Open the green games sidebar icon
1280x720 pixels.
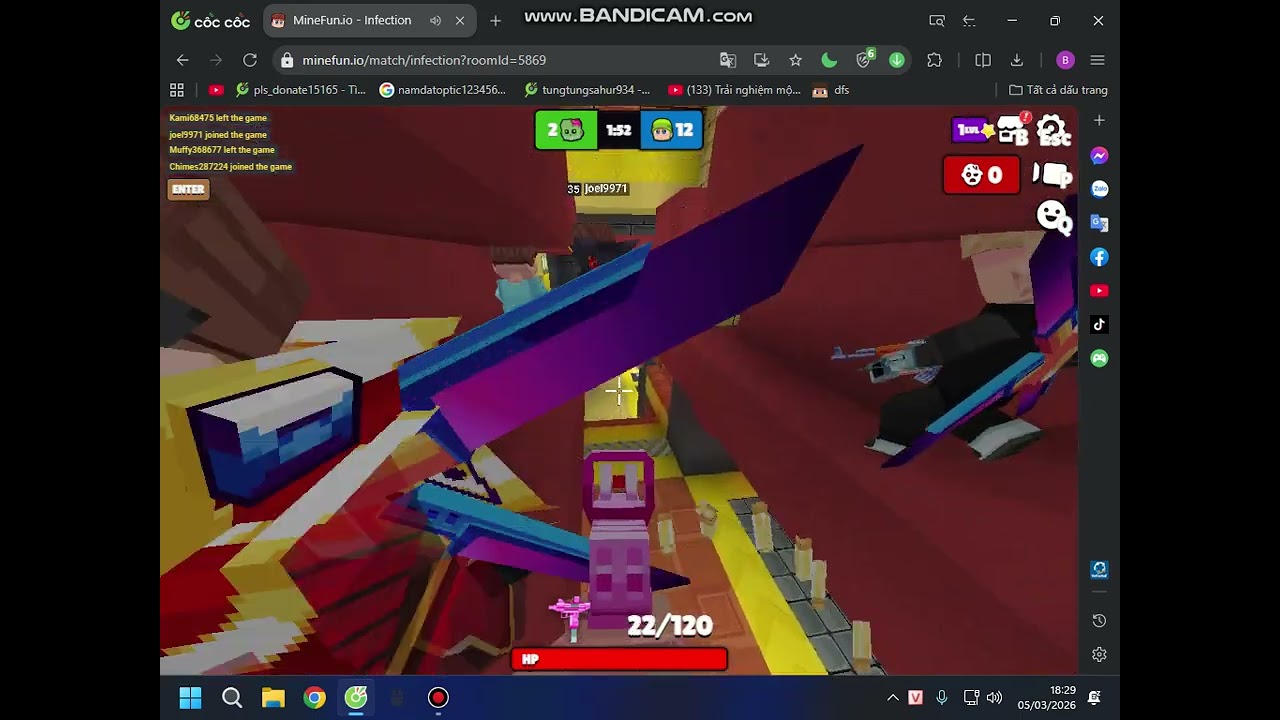coord(1099,358)
